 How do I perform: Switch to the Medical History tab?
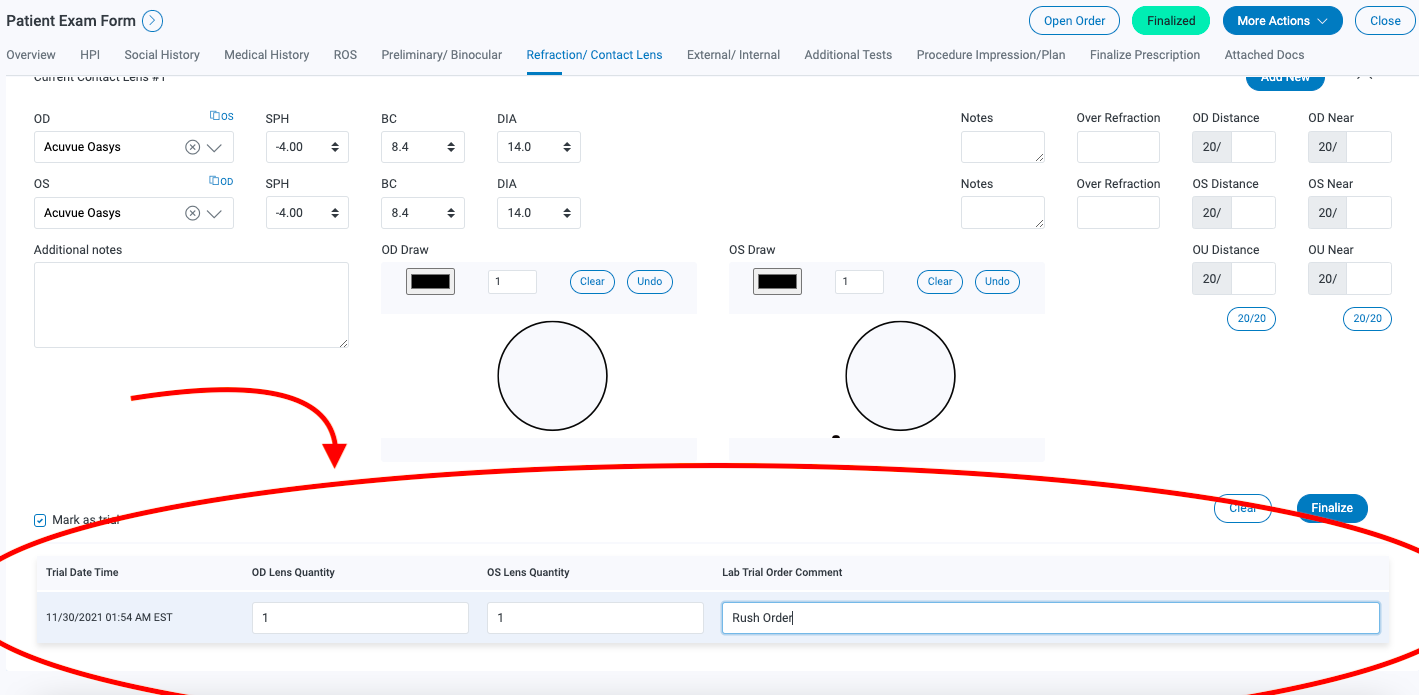[x=266, y=55]
